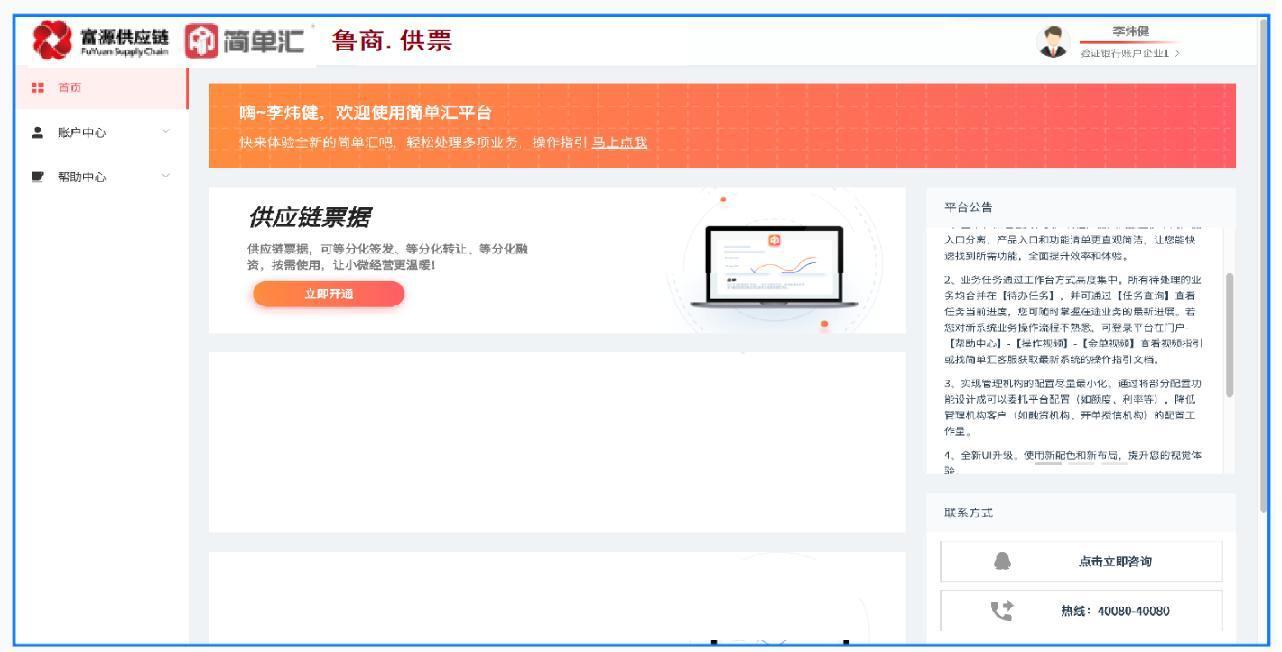Click the user avatar in header

pos(1056,40)
